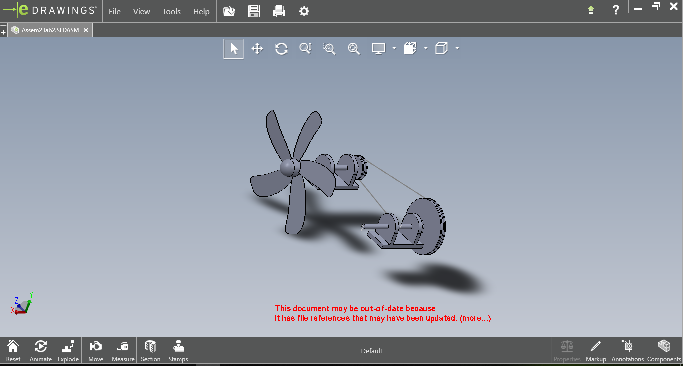Activate the Measure tool

(123, 351)
